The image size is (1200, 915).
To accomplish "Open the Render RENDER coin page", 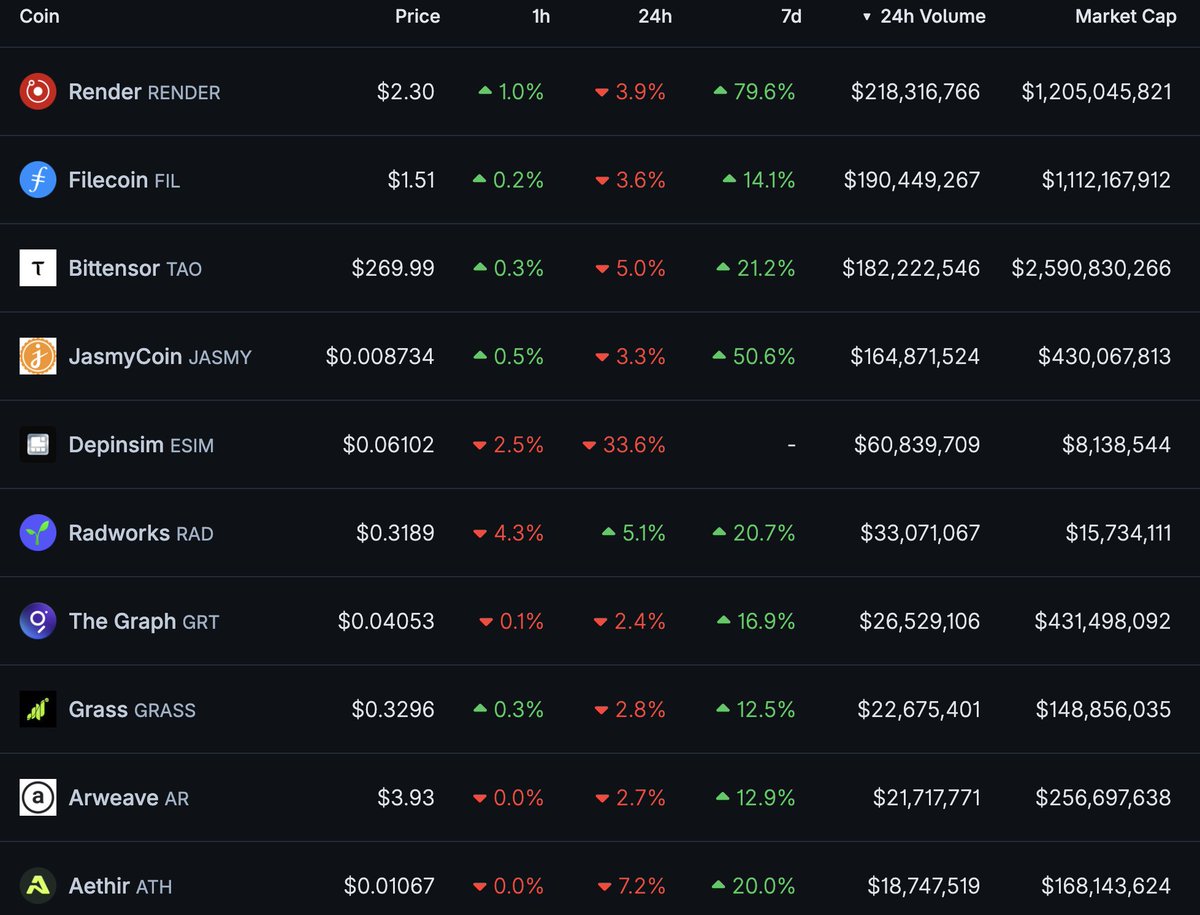I will click(144, 92).
